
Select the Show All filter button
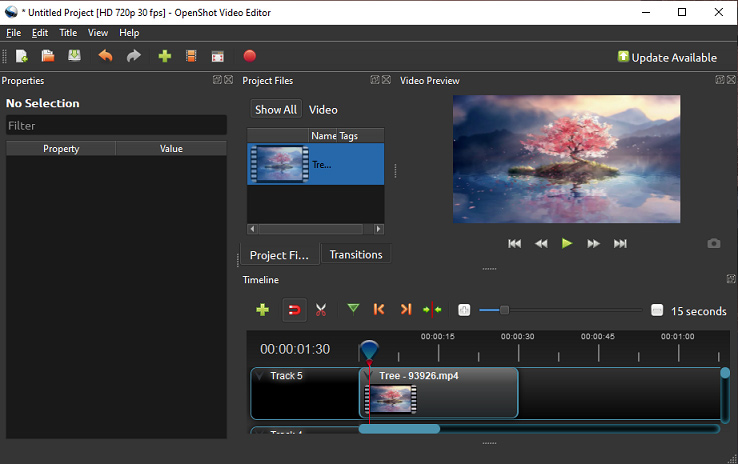[x=276, y=110]
